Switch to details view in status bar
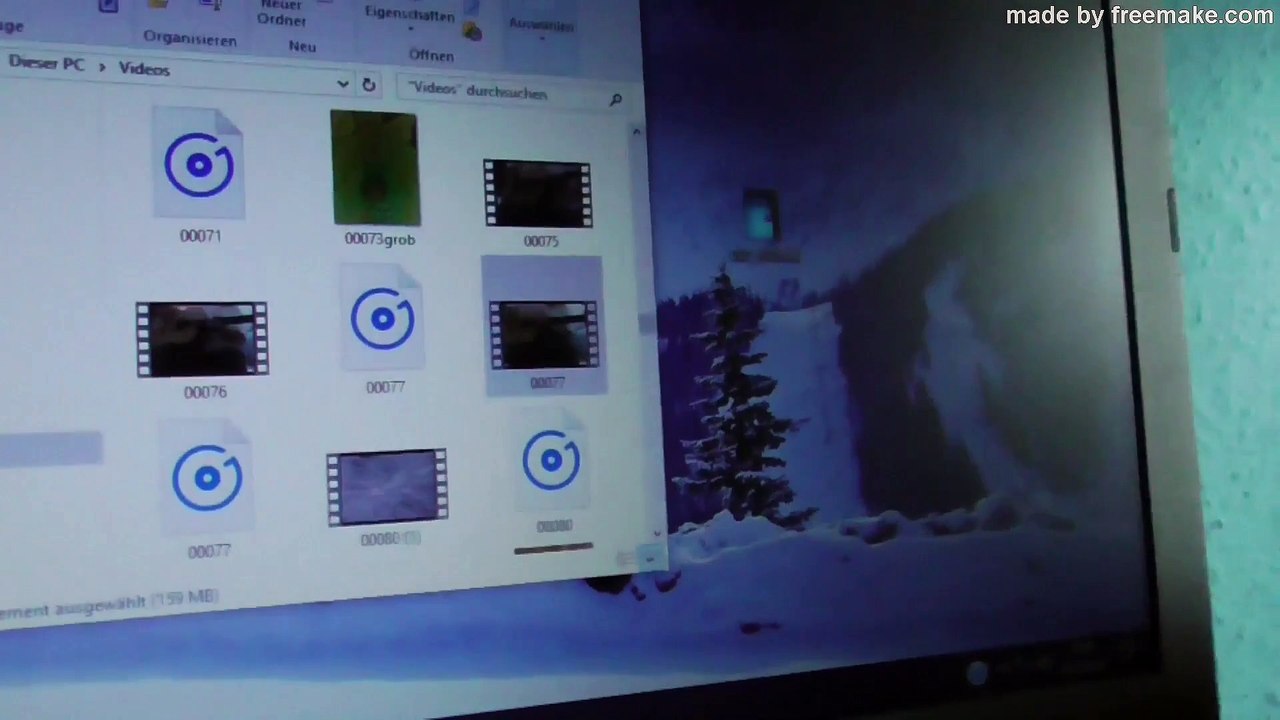 click(x=626, y=560)
